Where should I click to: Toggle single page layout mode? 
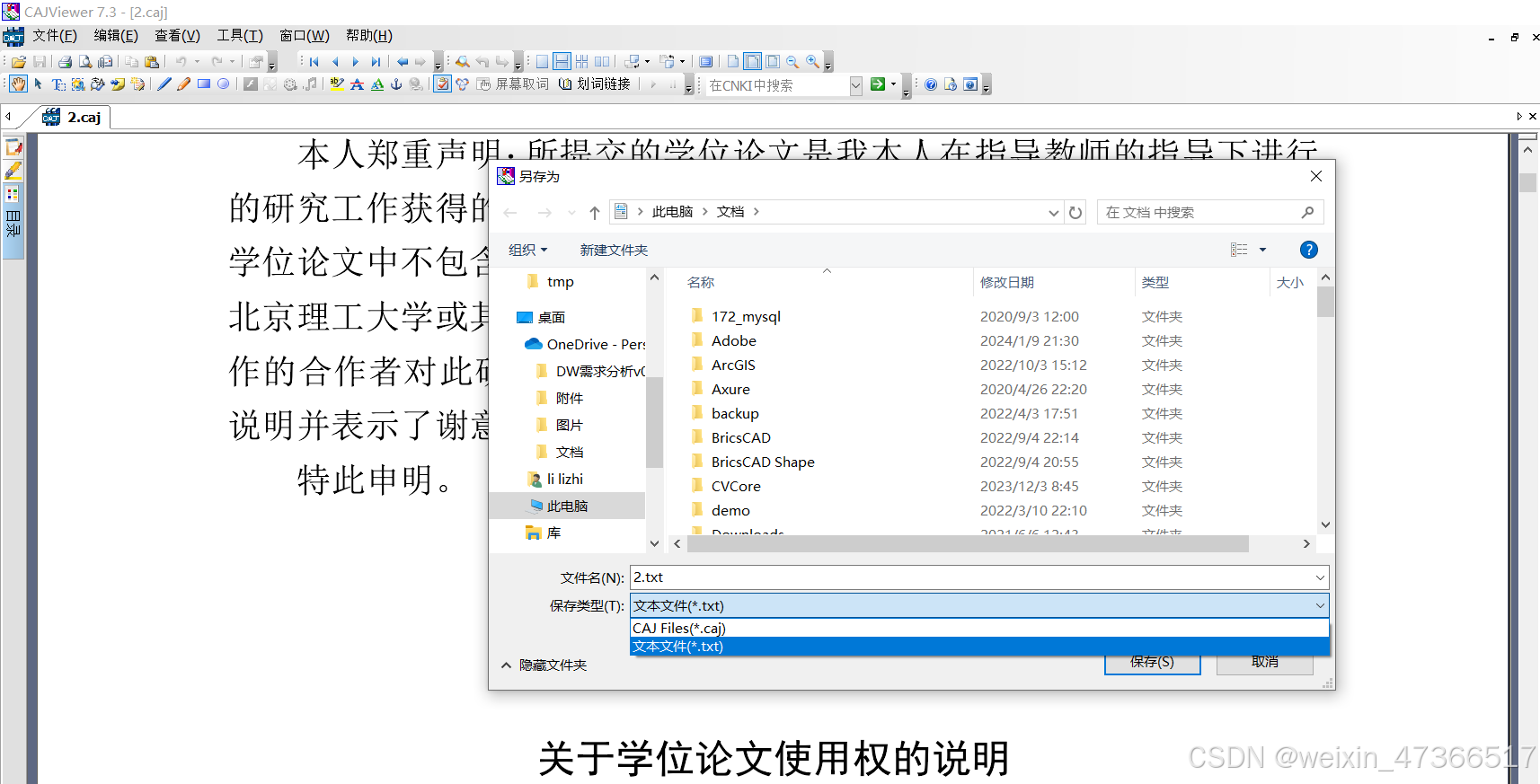542,61
